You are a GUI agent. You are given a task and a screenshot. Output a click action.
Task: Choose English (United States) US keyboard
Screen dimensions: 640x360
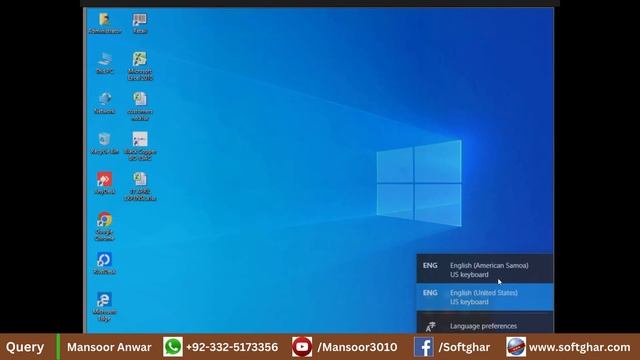tap(484, 297)
